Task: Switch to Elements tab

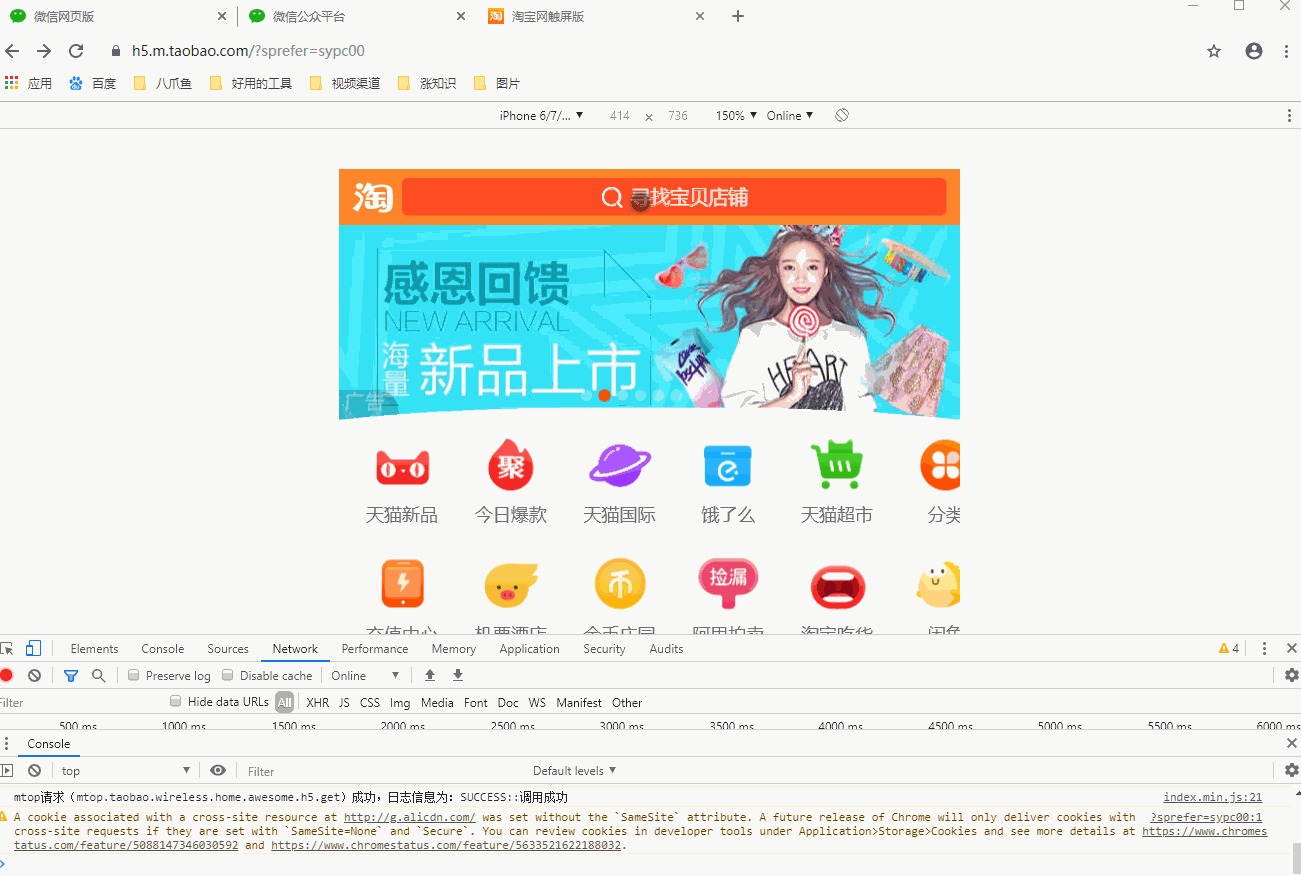Action: click(94, 648)
